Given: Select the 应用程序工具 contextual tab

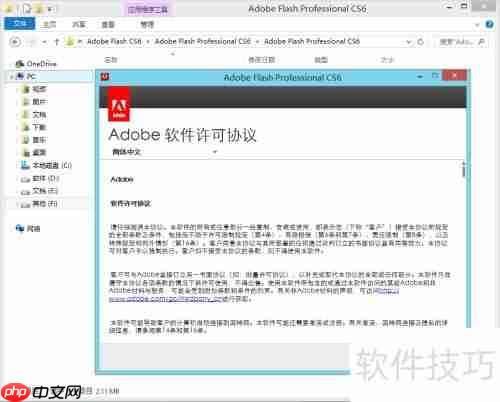Looking at the screenshot, I should tap(148, 10).
